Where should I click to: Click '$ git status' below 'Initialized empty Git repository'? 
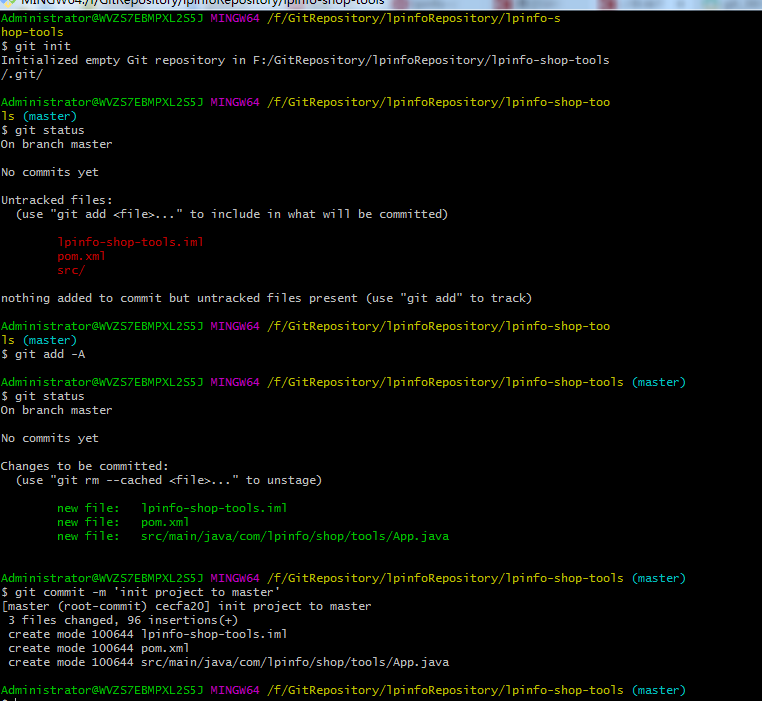click(43, 130)
